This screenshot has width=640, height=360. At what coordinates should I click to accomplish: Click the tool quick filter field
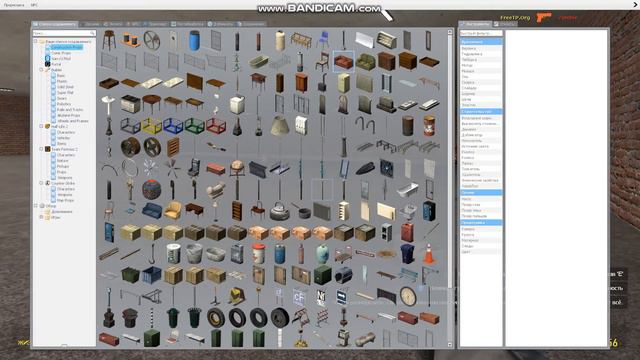click(x=481, y=33)
